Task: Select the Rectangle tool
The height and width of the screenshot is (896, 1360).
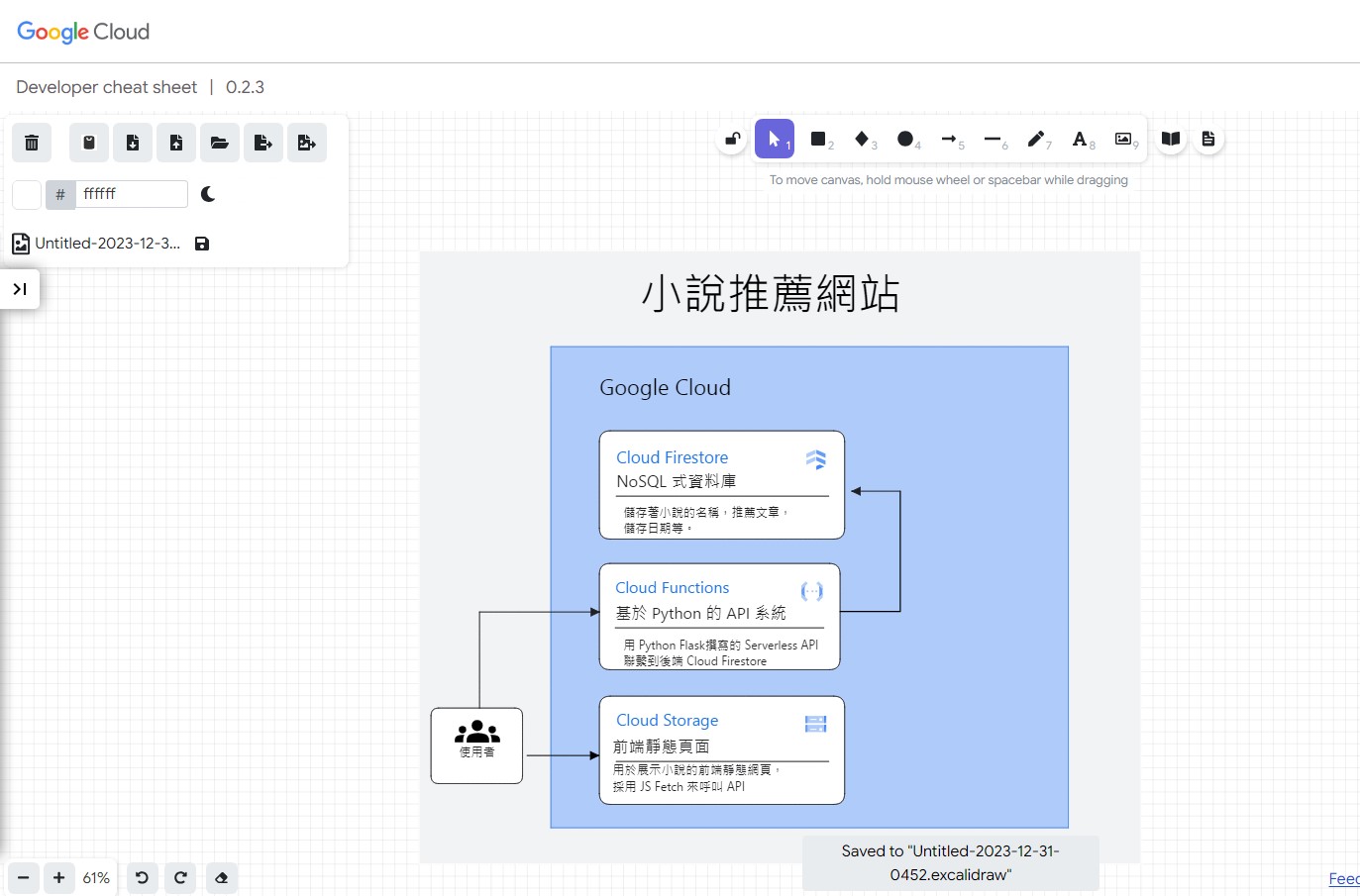Action: (818, 139)
